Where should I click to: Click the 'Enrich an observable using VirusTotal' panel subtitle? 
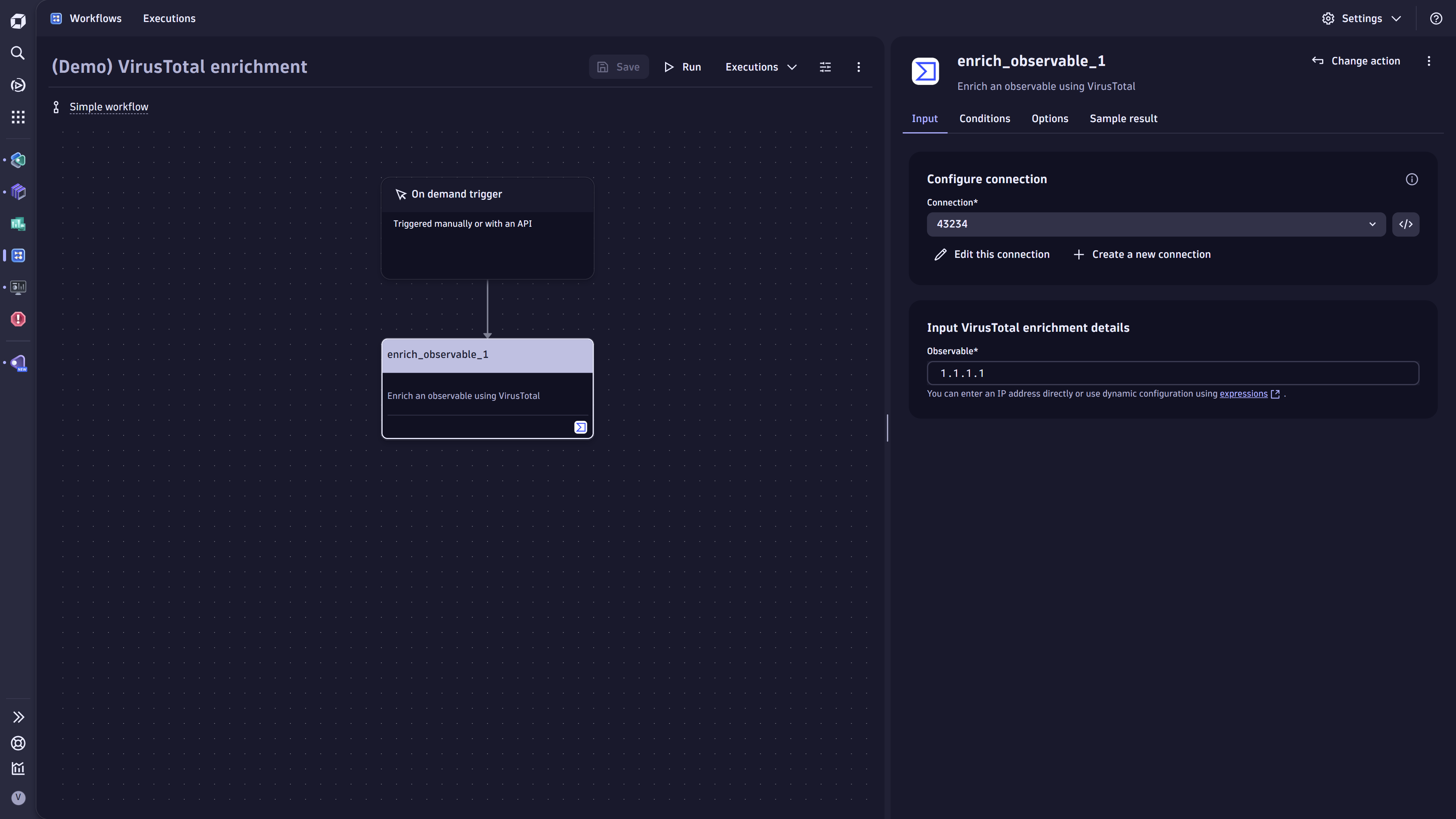[x=1046, y=86]
